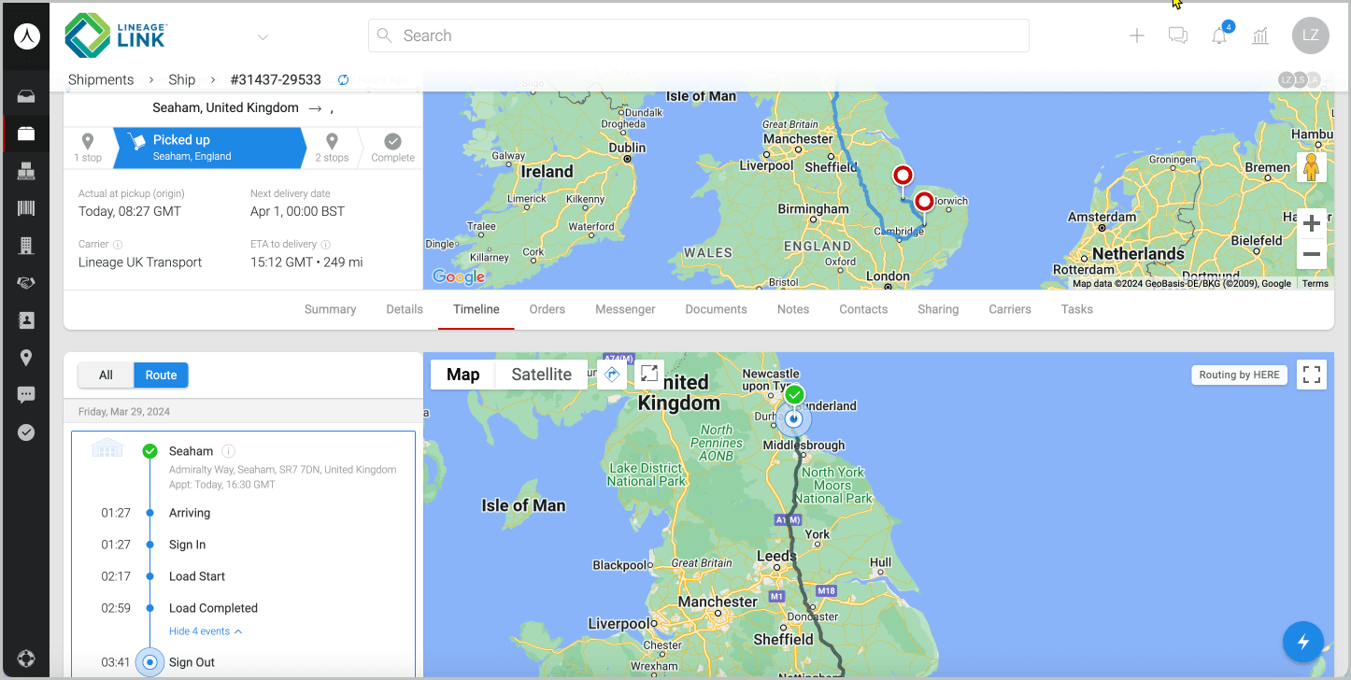Click in the Search field
This screenshot has width=1351, height=680.
click(698, 36)
